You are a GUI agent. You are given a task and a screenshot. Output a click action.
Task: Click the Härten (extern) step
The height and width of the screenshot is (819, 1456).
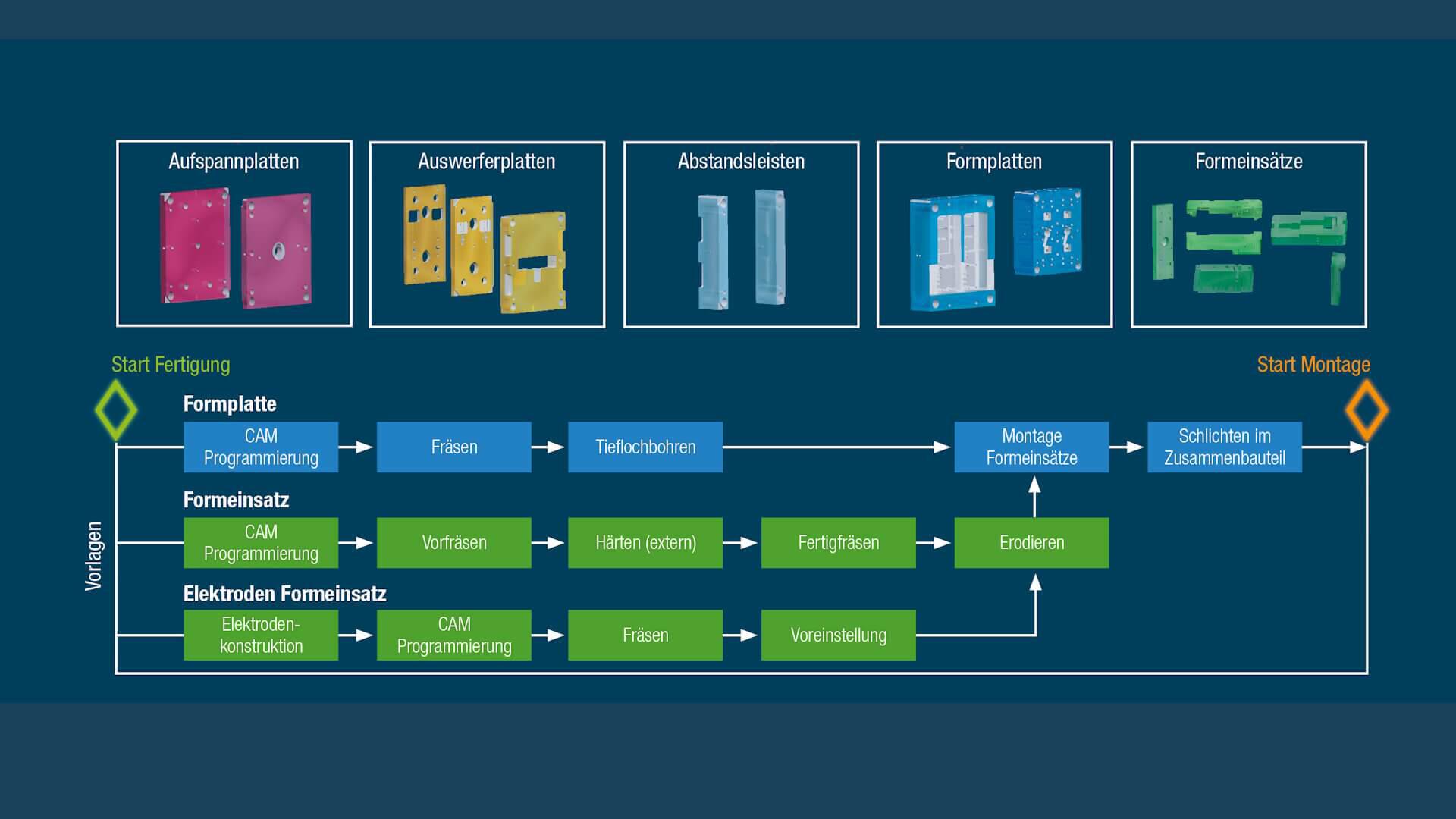645,543
